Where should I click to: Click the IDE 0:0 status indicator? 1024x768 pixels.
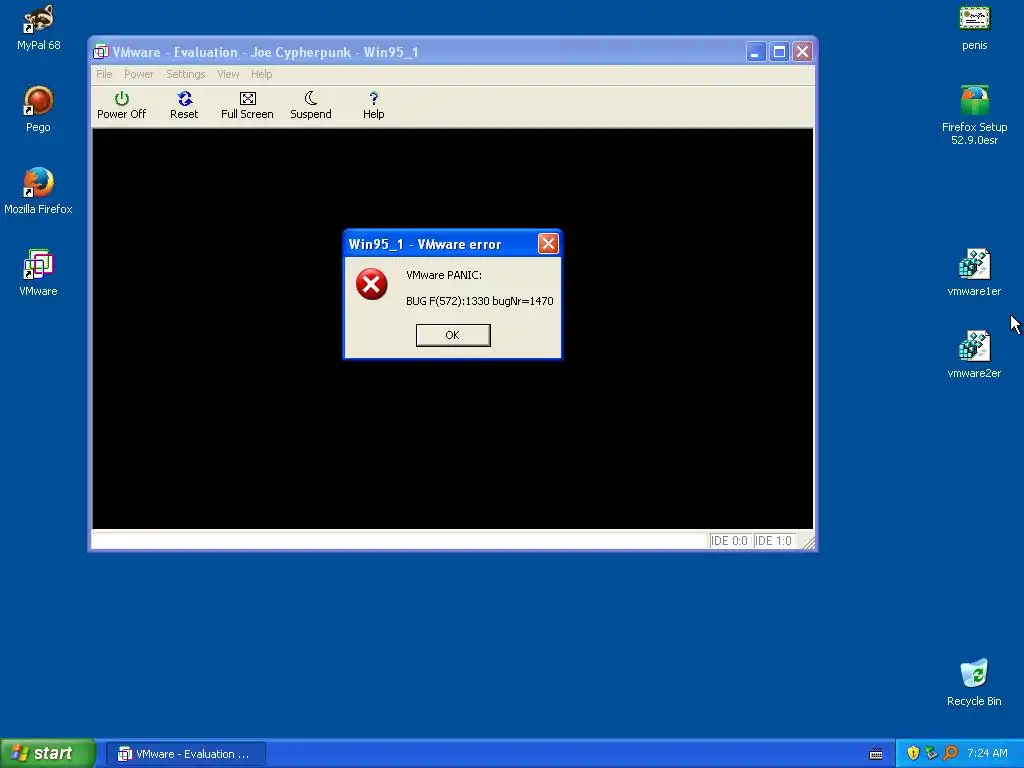click(729, 541)
